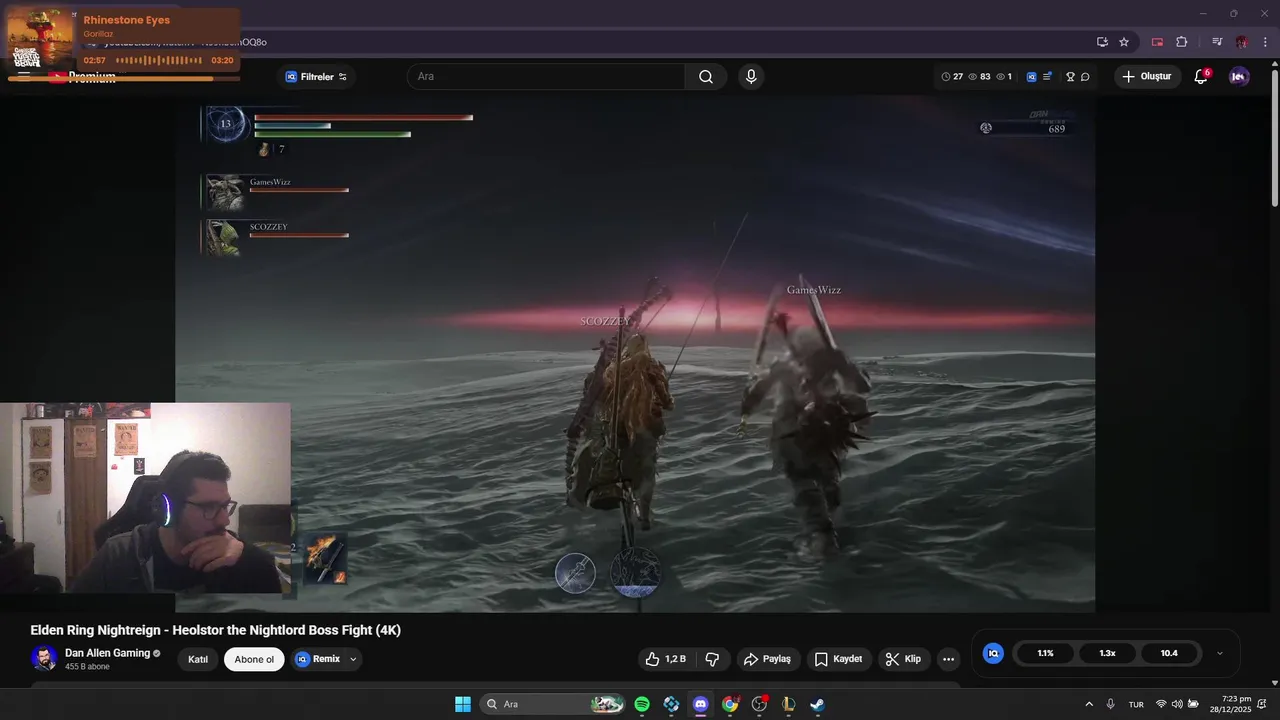
Task: Click the blue IQ icon in the stats bar
Action: click(x=1031, y=77)
